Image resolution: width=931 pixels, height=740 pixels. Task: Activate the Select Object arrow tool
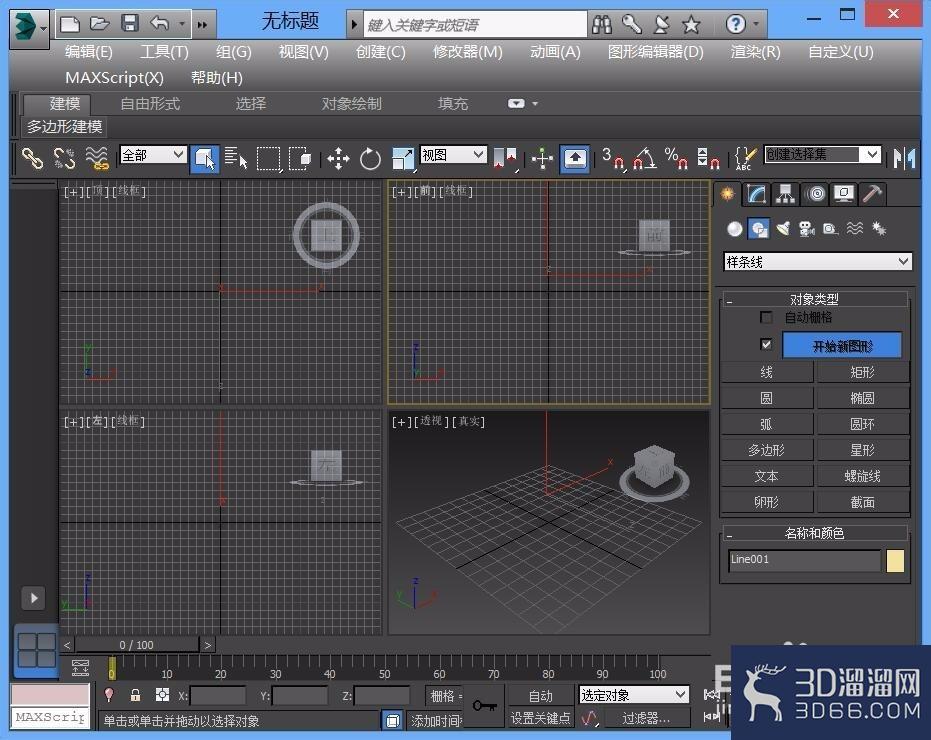coord(205,159)
